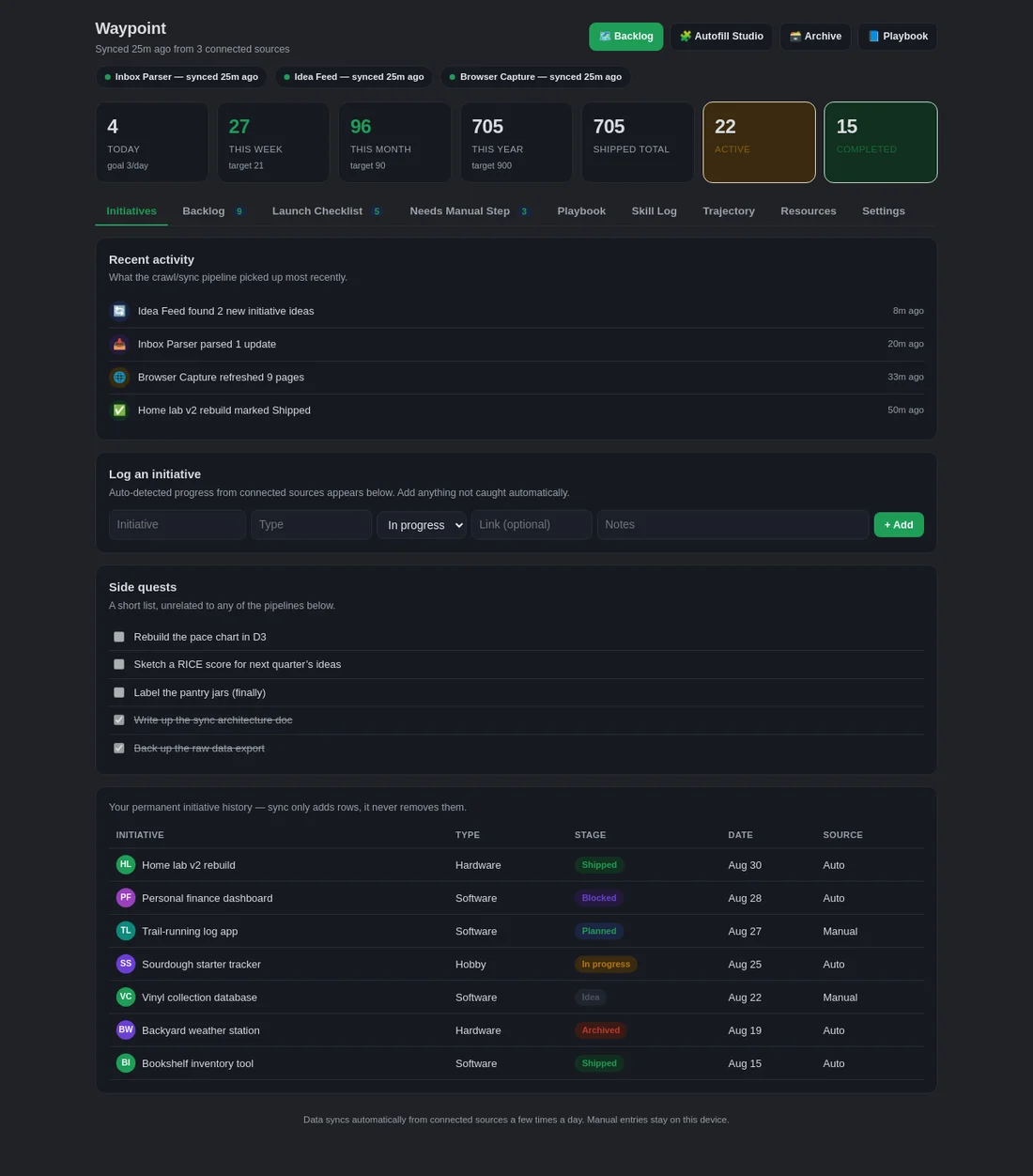Click the Shipped Total stat card
Viewport: 1033px width, 1176px height.
coord(638,142)
